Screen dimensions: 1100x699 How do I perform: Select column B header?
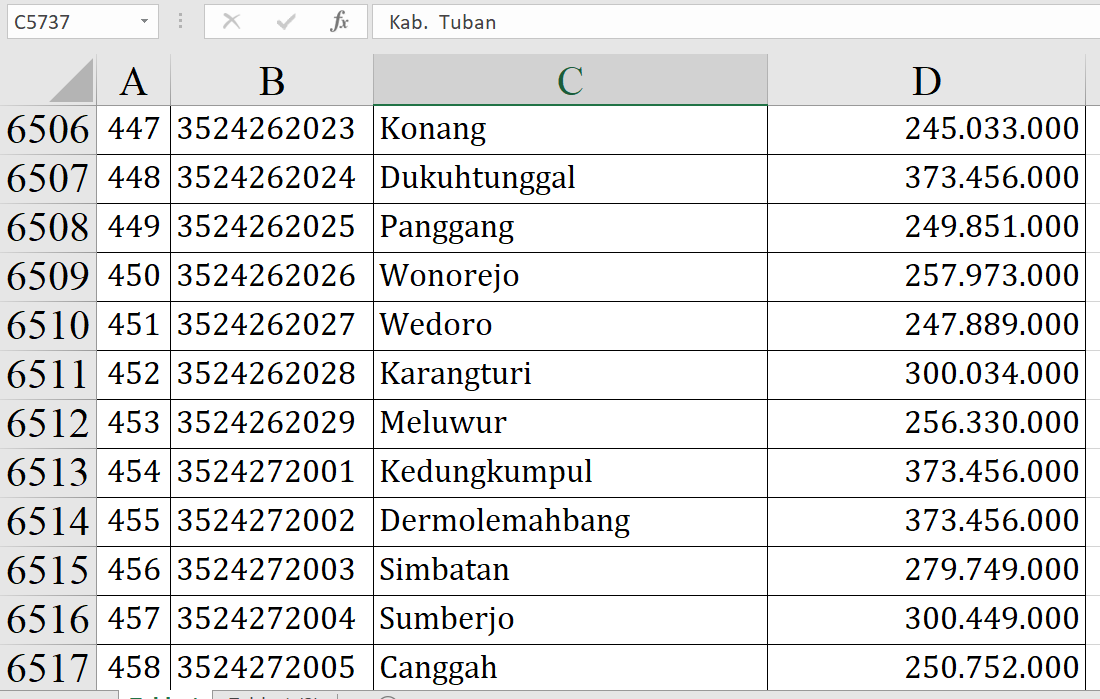tap(271, 81)
